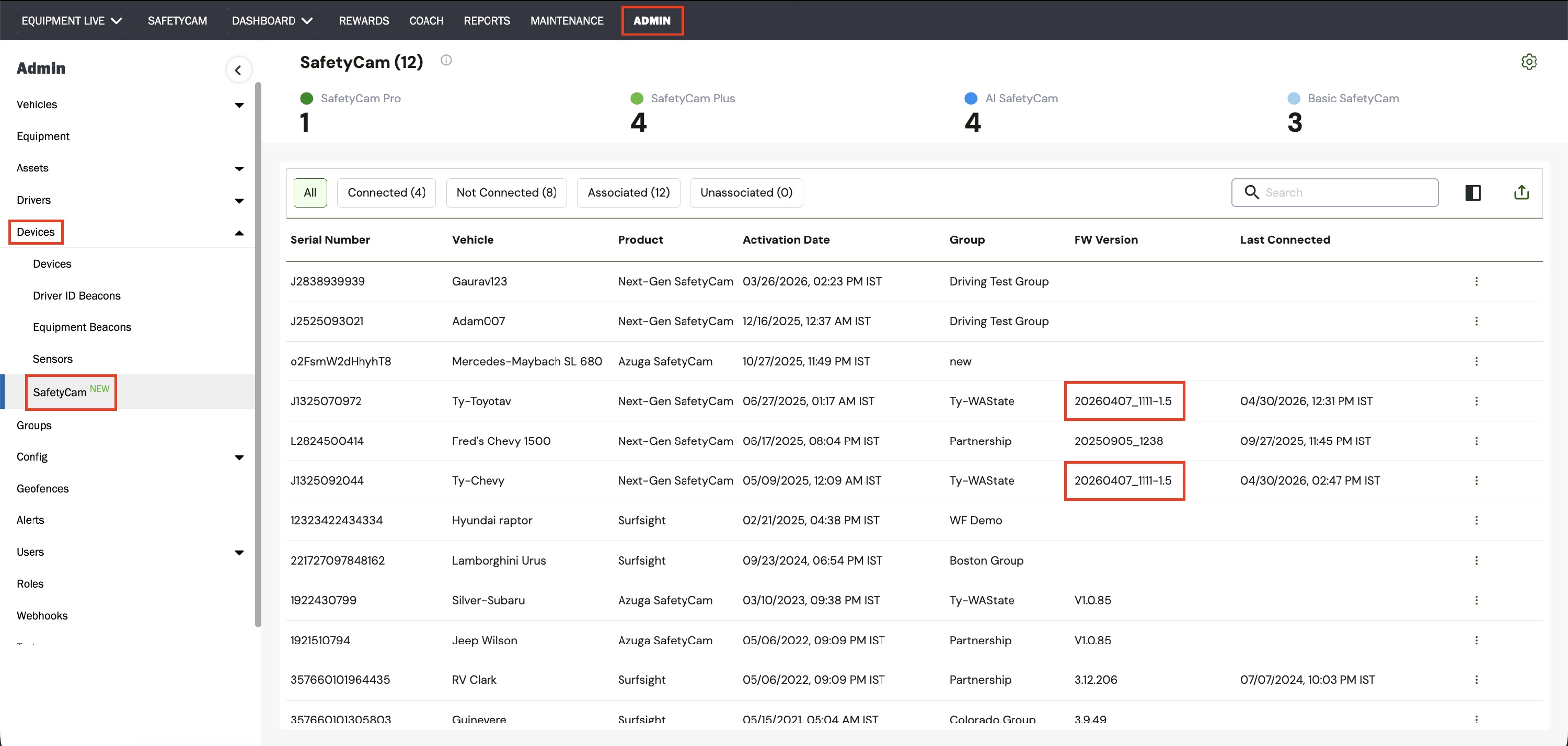Expand the Config sidebar section
This screenshot has width=1568, height=746.
click(x=239, y=457)
